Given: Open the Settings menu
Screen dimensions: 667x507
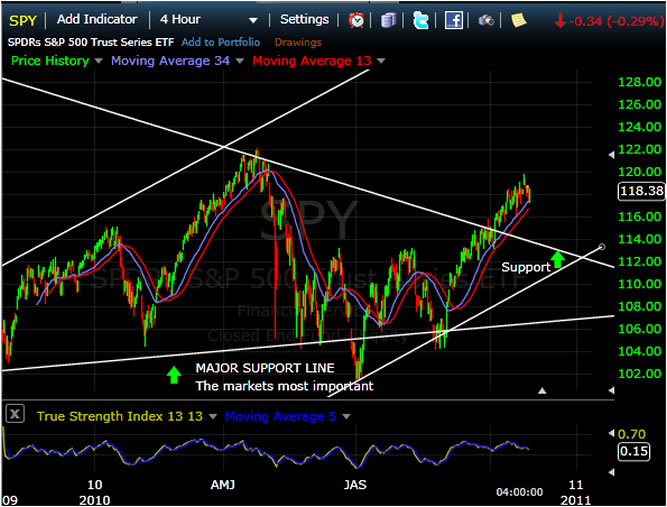Looking at the screenshot, I should pos(304,19).
